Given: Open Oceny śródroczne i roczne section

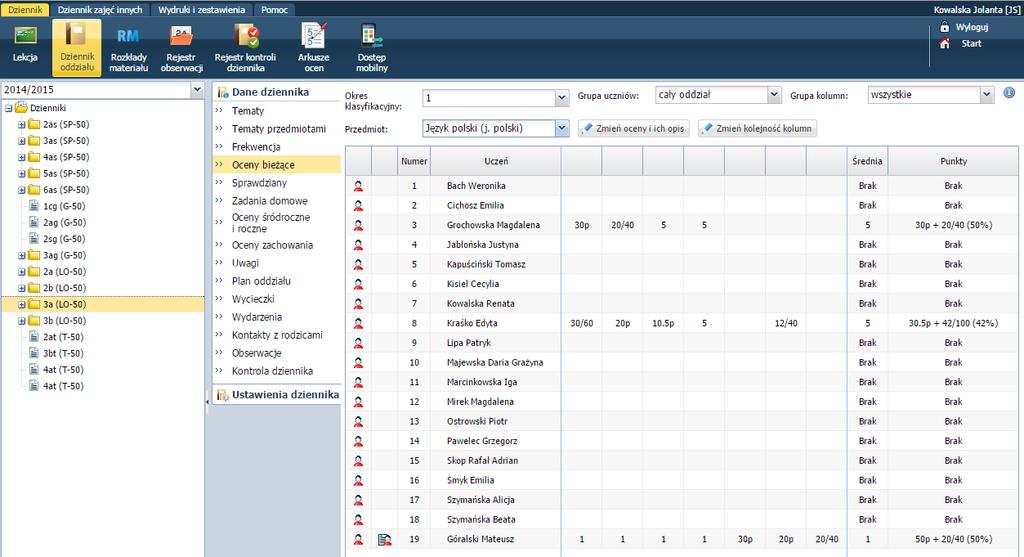Looking at the screenshot, I should (x=271, y=223).
